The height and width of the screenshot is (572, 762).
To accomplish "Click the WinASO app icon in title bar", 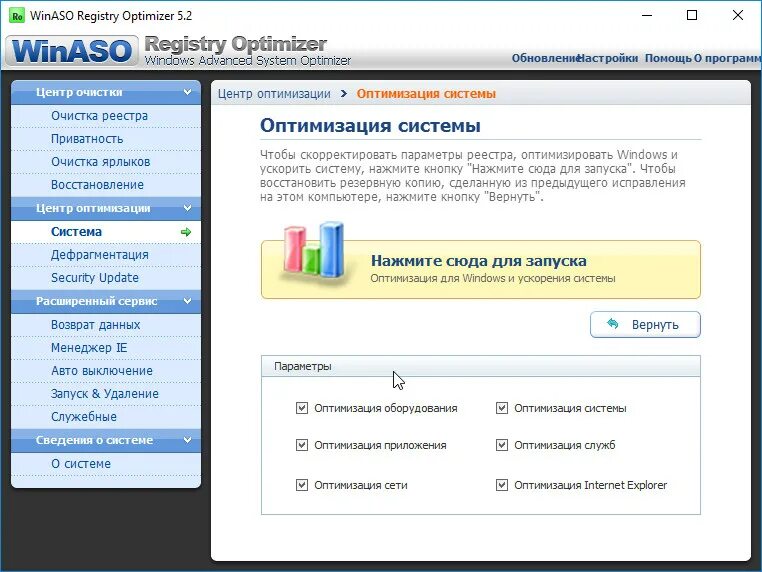I will point(17,16).
